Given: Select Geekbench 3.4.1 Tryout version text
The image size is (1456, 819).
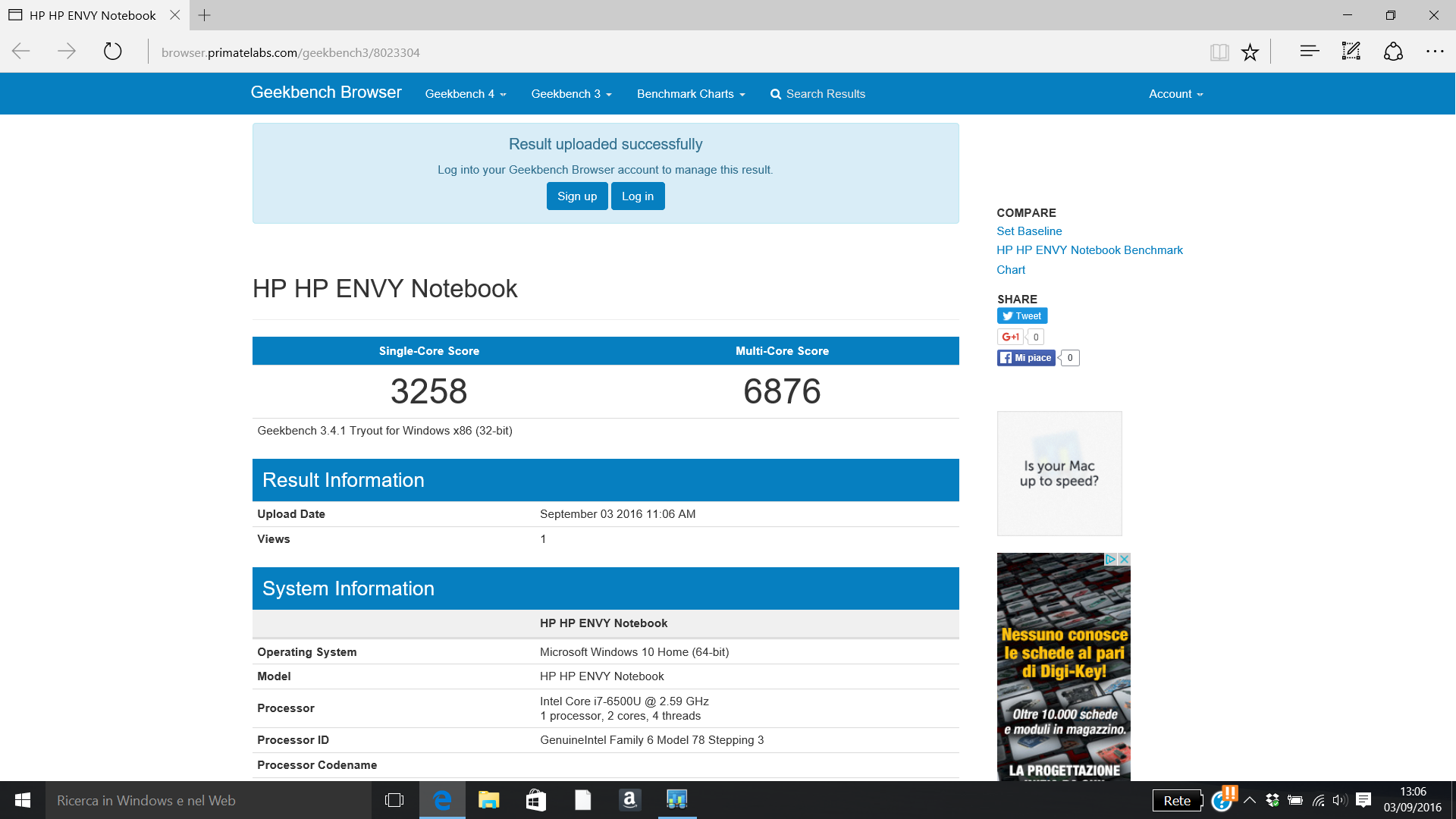Looking at the screenshot, I should pos(384,431).
